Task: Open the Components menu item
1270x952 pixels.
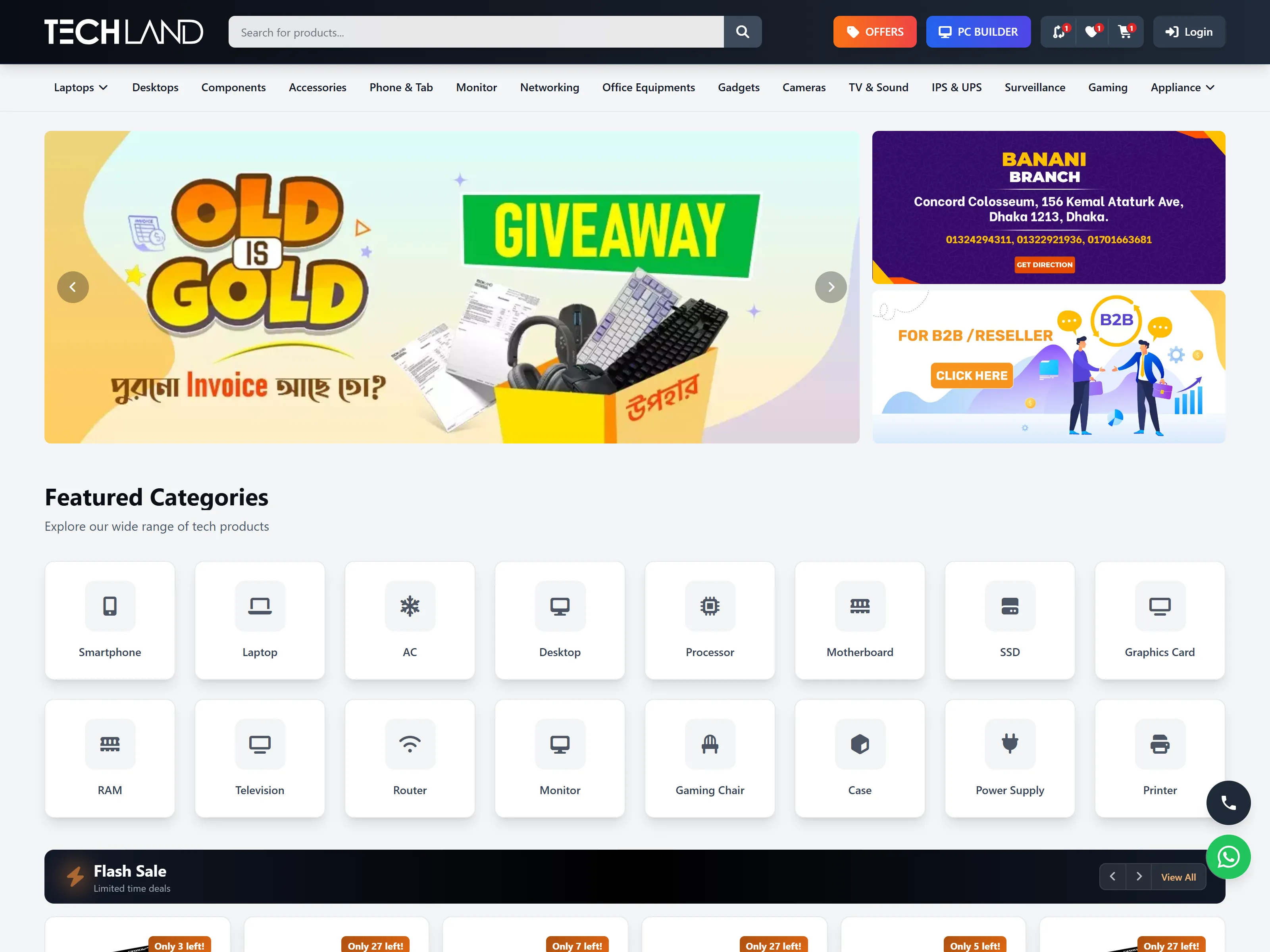Action: pos(233,87)
